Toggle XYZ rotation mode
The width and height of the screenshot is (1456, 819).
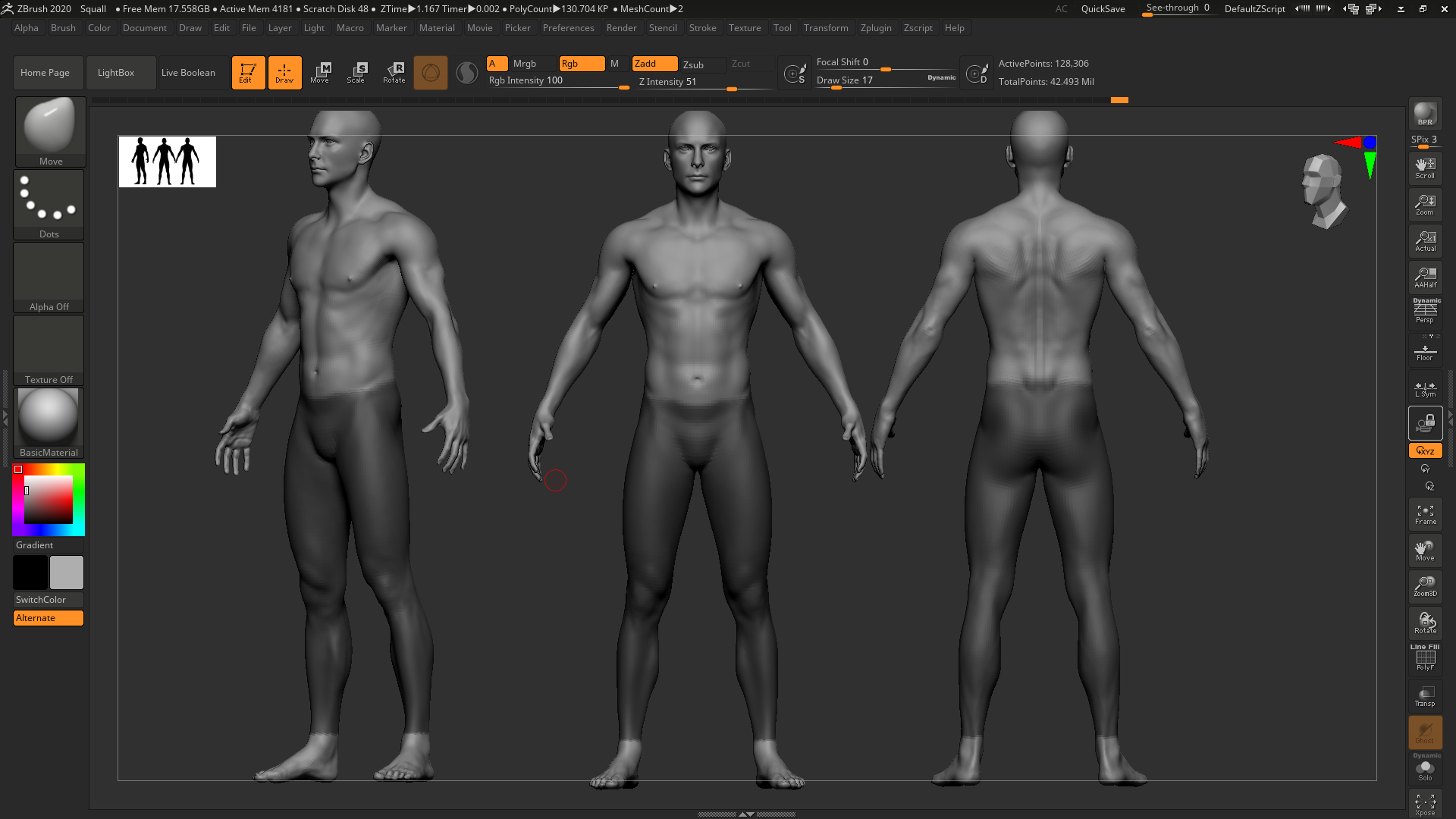pyautogui.click(x=1425, y=450)
